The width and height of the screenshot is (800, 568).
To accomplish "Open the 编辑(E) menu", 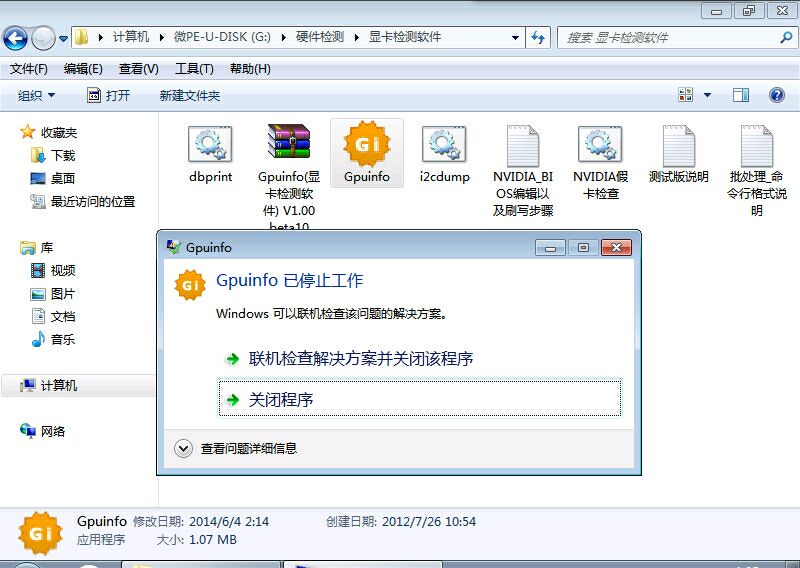I will 83,69.
